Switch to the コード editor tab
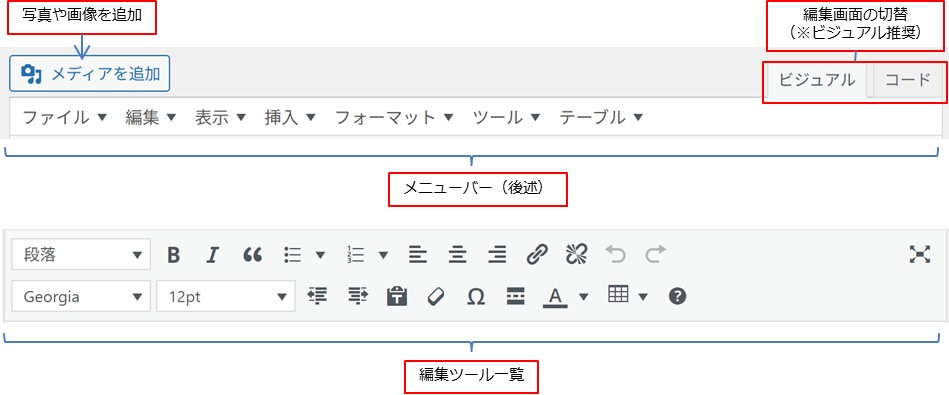This screenshot has width=949, height=395. 908,80
